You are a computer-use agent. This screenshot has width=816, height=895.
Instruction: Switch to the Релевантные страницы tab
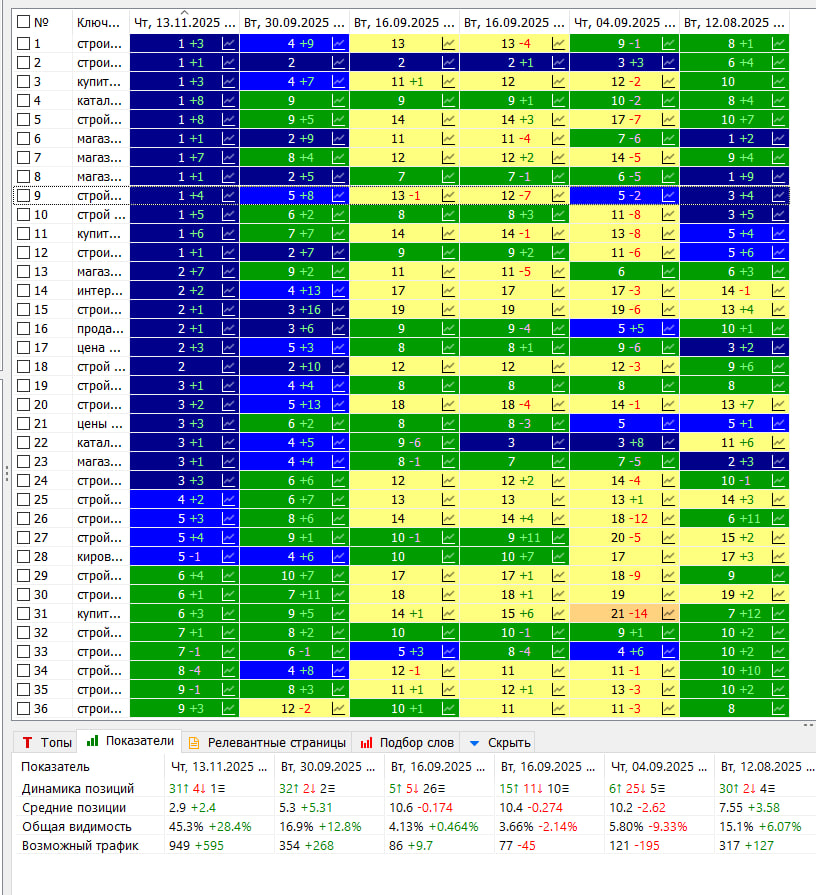(x=267, y=743)
